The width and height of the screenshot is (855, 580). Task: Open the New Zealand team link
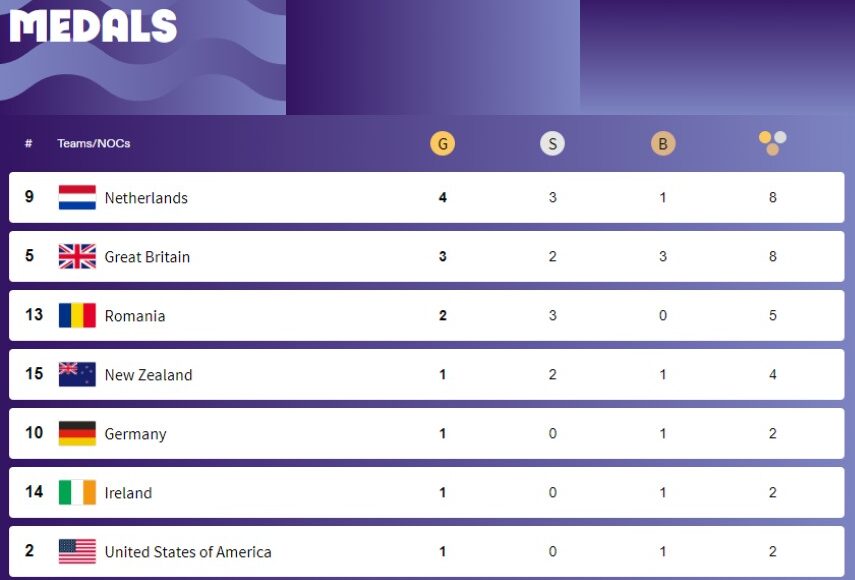click(x=148, y=375)
